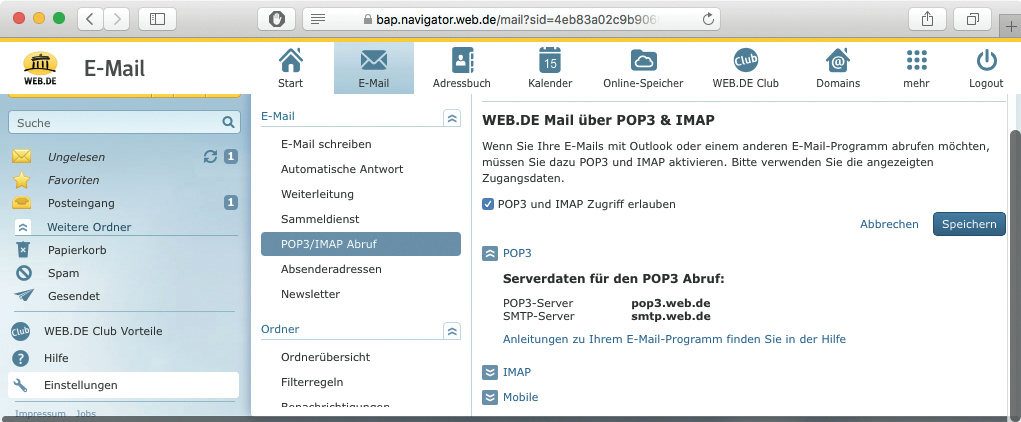Select Sammeldienst settings item
Image resolution: width=1021 pixels, height=422 pixels.
point(320,219)
